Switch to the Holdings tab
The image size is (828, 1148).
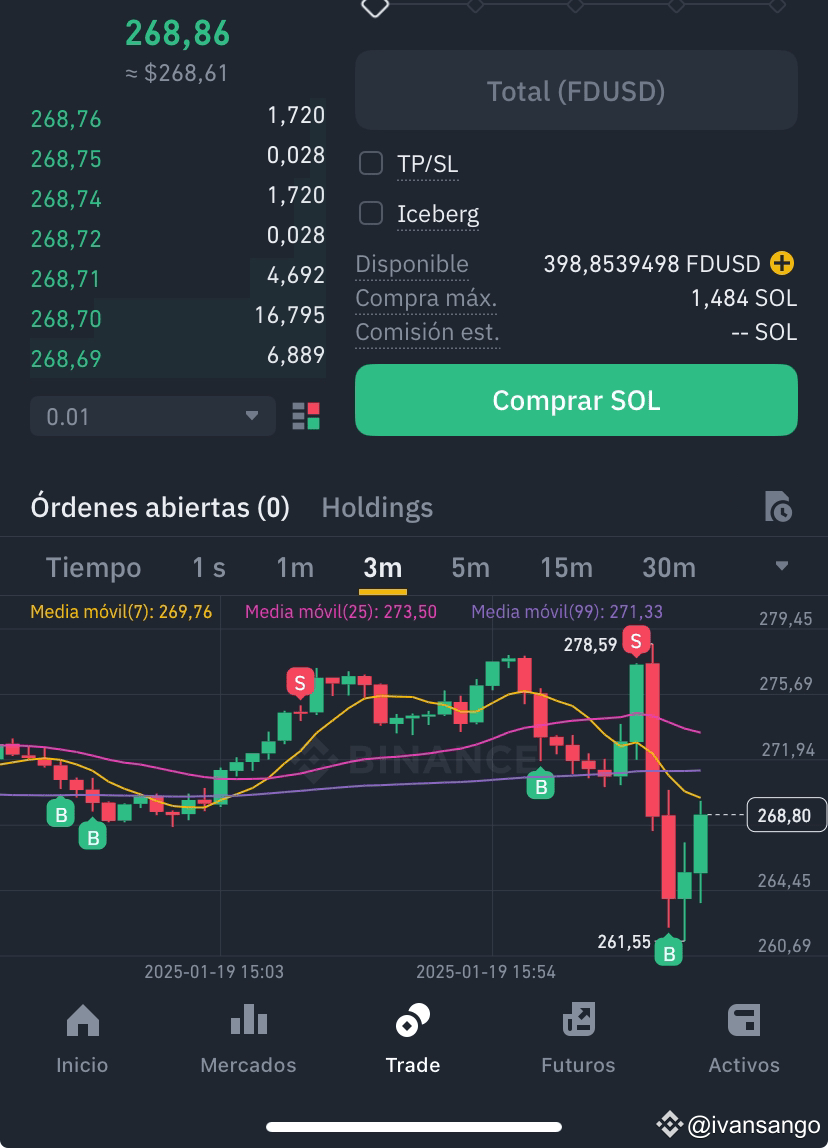(377, 507)
